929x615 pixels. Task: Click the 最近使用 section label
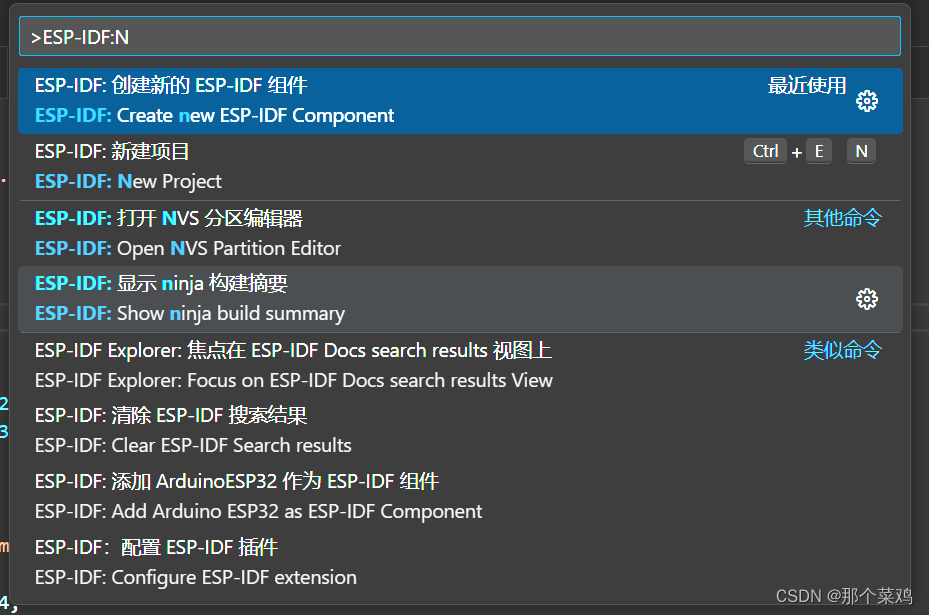point(808,85)
